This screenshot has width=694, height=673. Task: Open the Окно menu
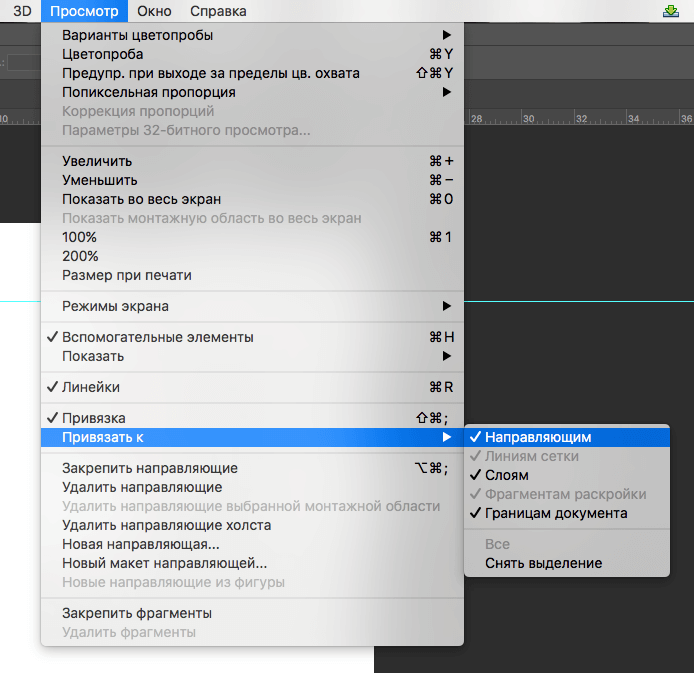click(152, 11)
